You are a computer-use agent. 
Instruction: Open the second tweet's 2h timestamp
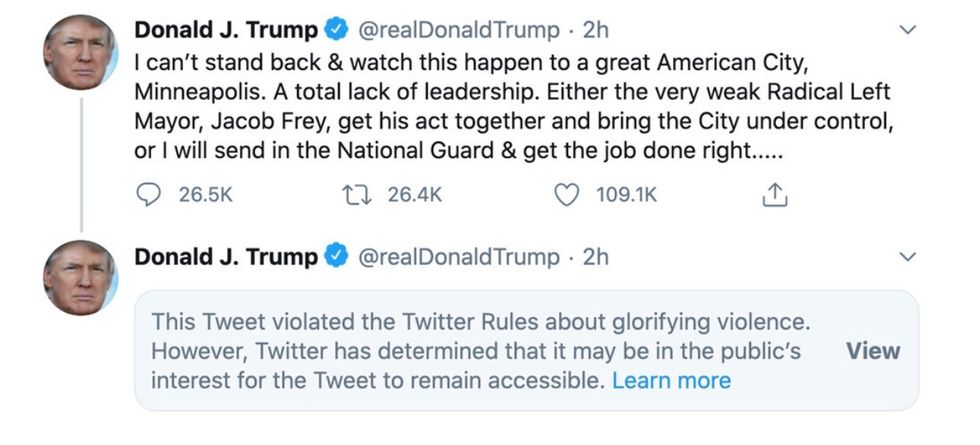[595, 257]
